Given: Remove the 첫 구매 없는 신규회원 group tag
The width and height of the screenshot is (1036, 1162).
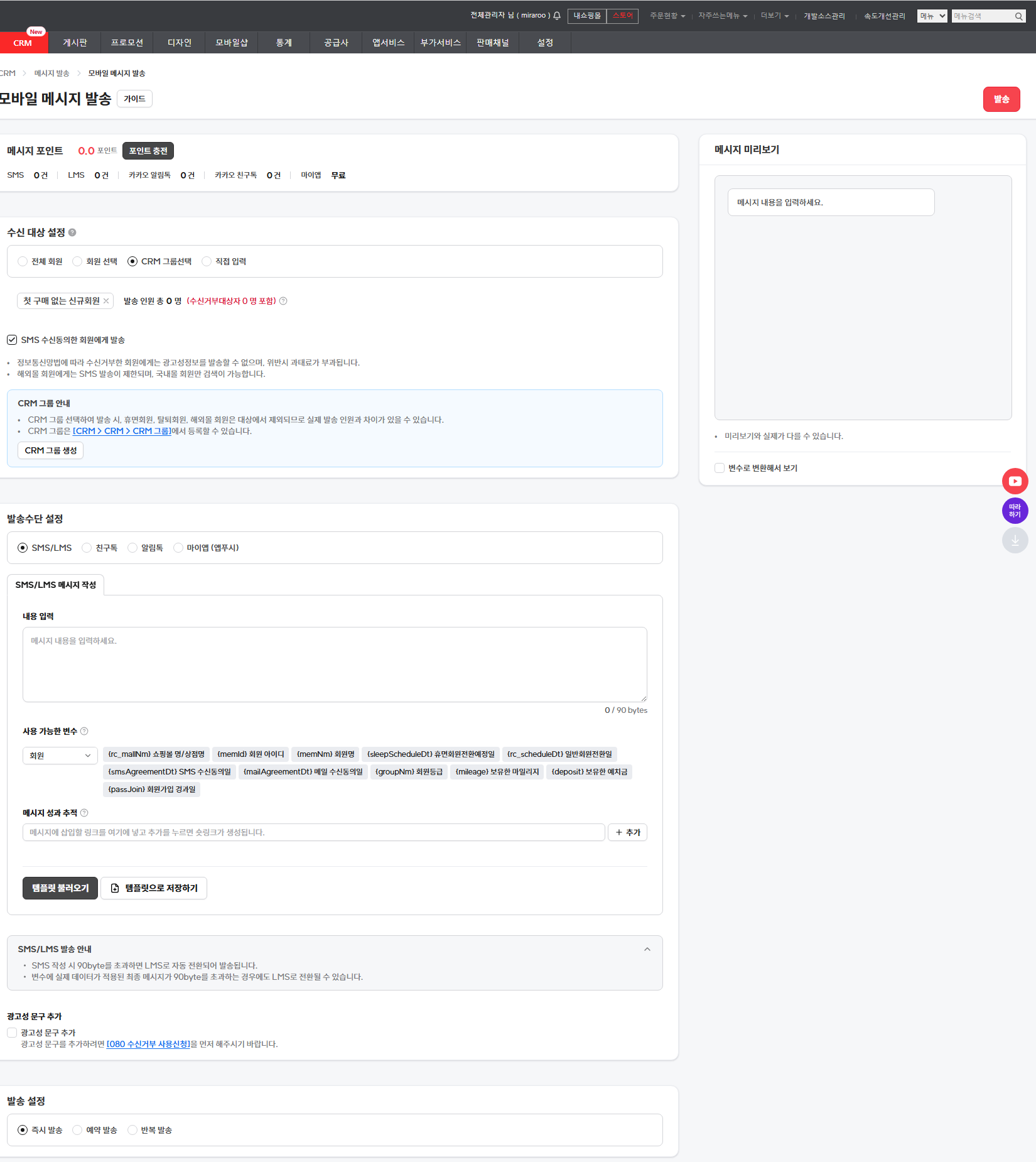Looking at the screenshot, I should [106, 301].
